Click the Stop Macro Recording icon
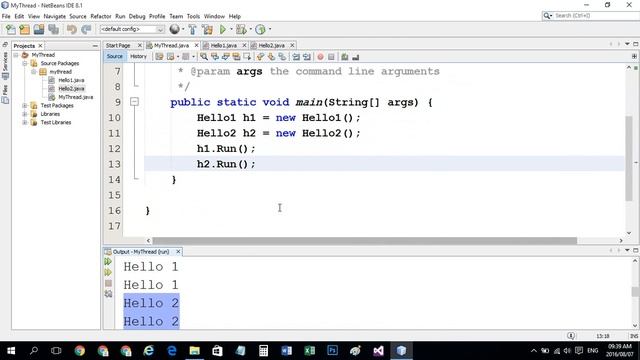Screen dimensions: 640x360 331,57
